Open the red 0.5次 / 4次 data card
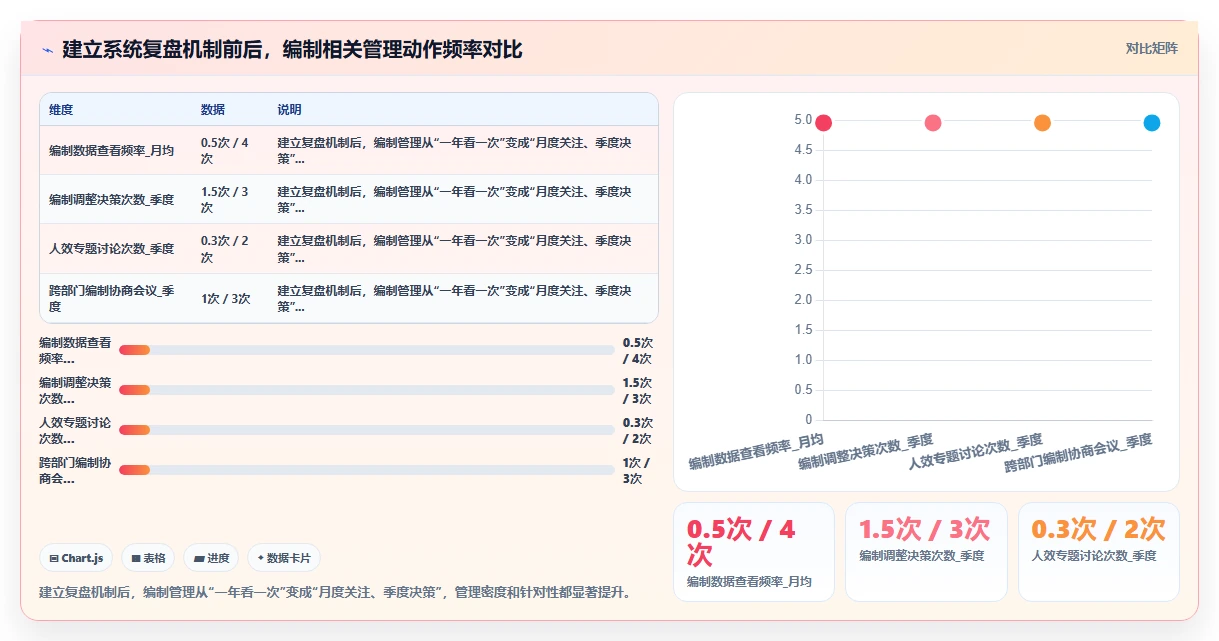1219x641 pixels. click(x=753, y=552)
